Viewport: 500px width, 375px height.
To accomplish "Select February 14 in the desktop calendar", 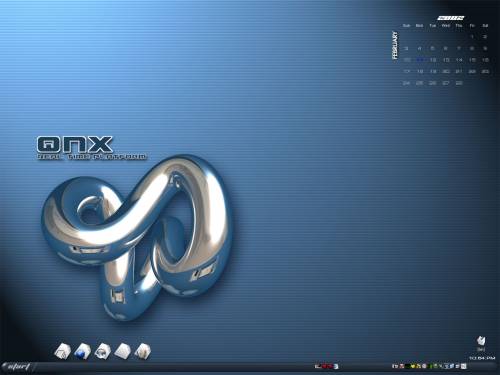I will click(459, 60).
